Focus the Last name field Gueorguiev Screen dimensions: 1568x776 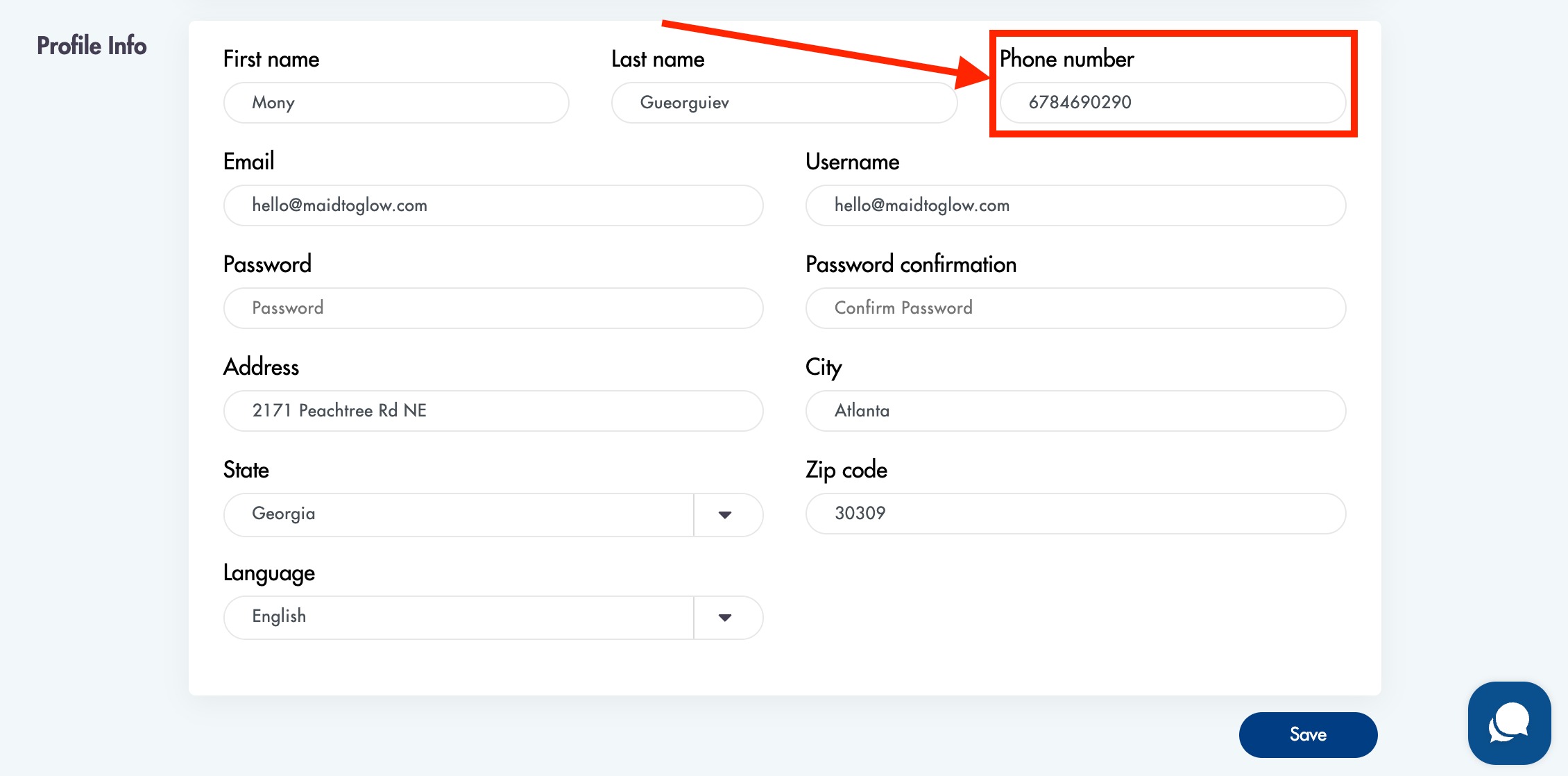(x=784, y=103)
